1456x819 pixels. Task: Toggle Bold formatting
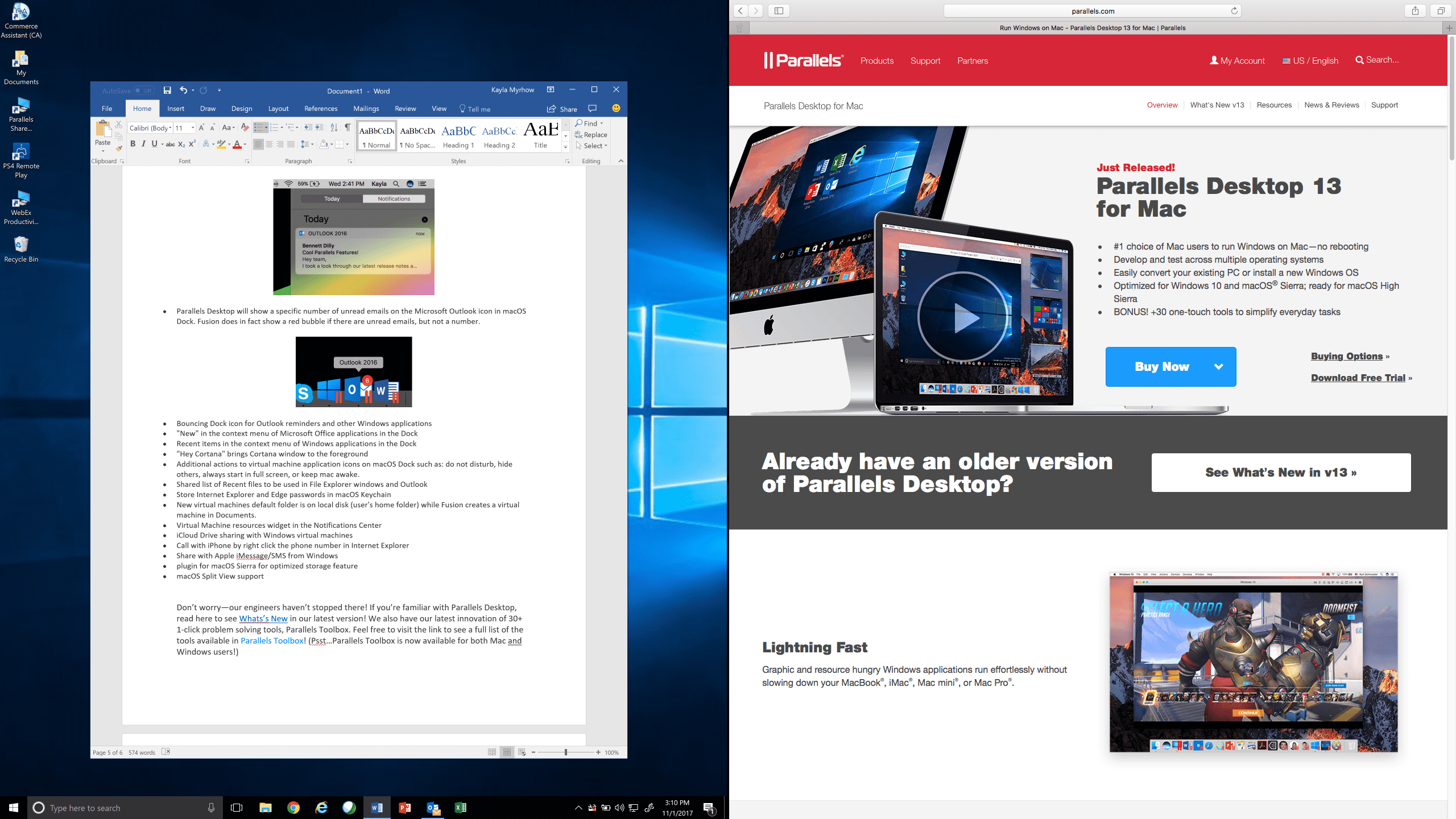click(x=133, y=144)
